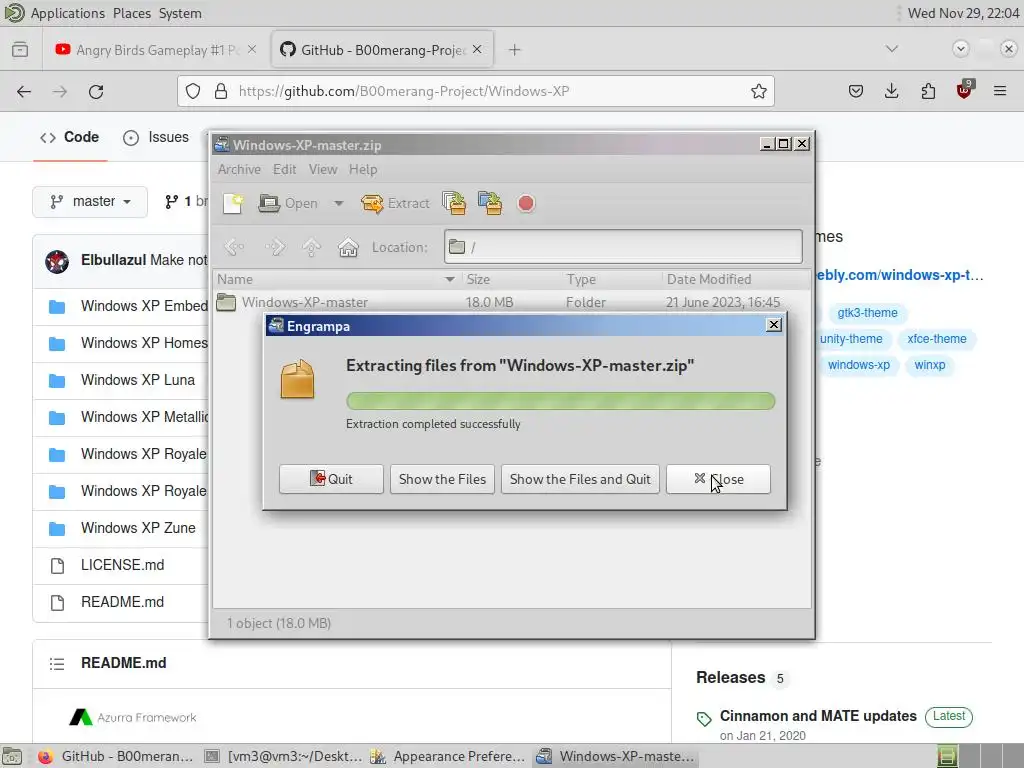The image size is (1024, 768).
Task: Expand the list all tabs chevron
Action: (x=891, y=49)
